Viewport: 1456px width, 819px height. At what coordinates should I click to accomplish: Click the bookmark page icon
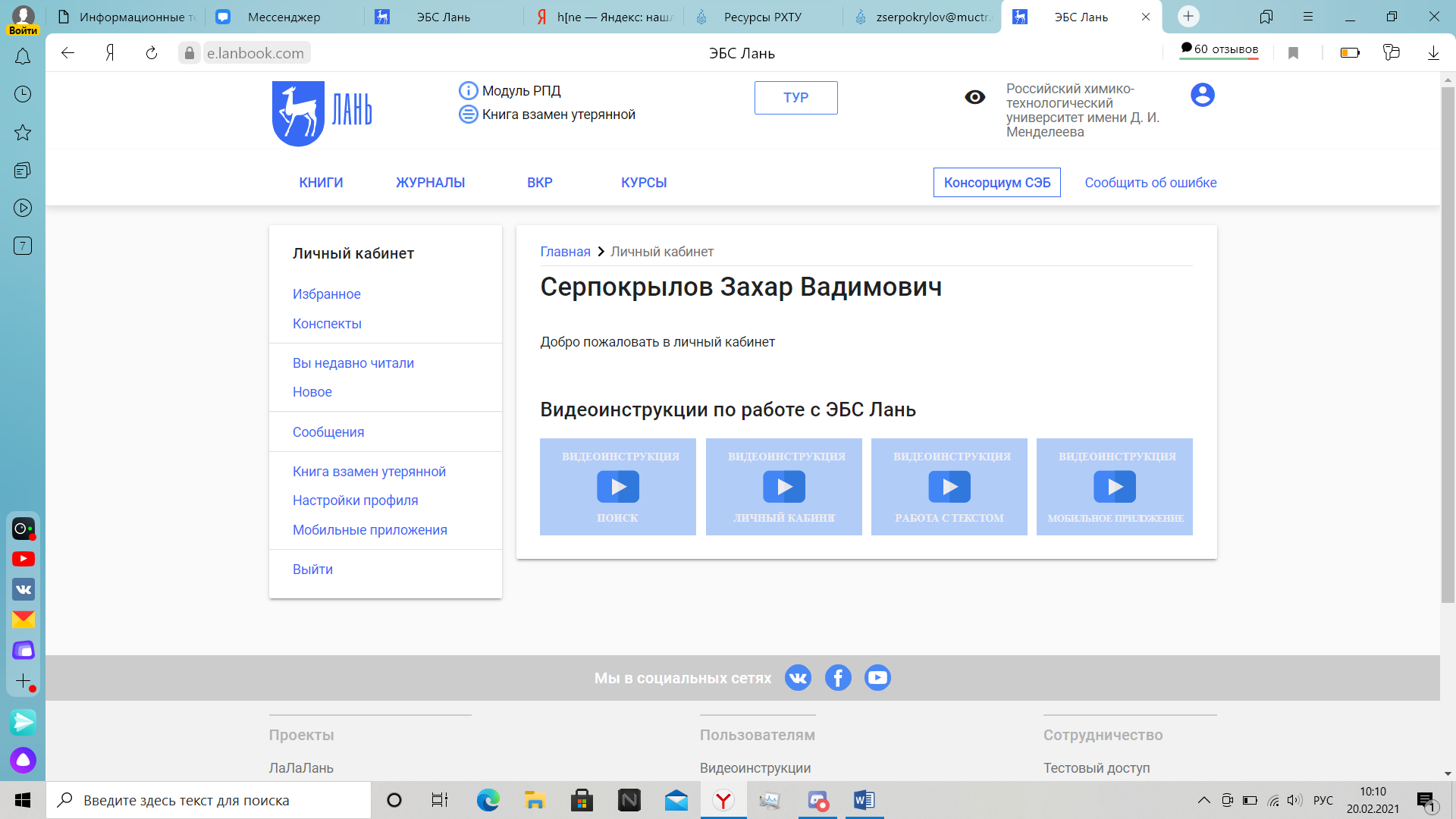coord(1294,53)
